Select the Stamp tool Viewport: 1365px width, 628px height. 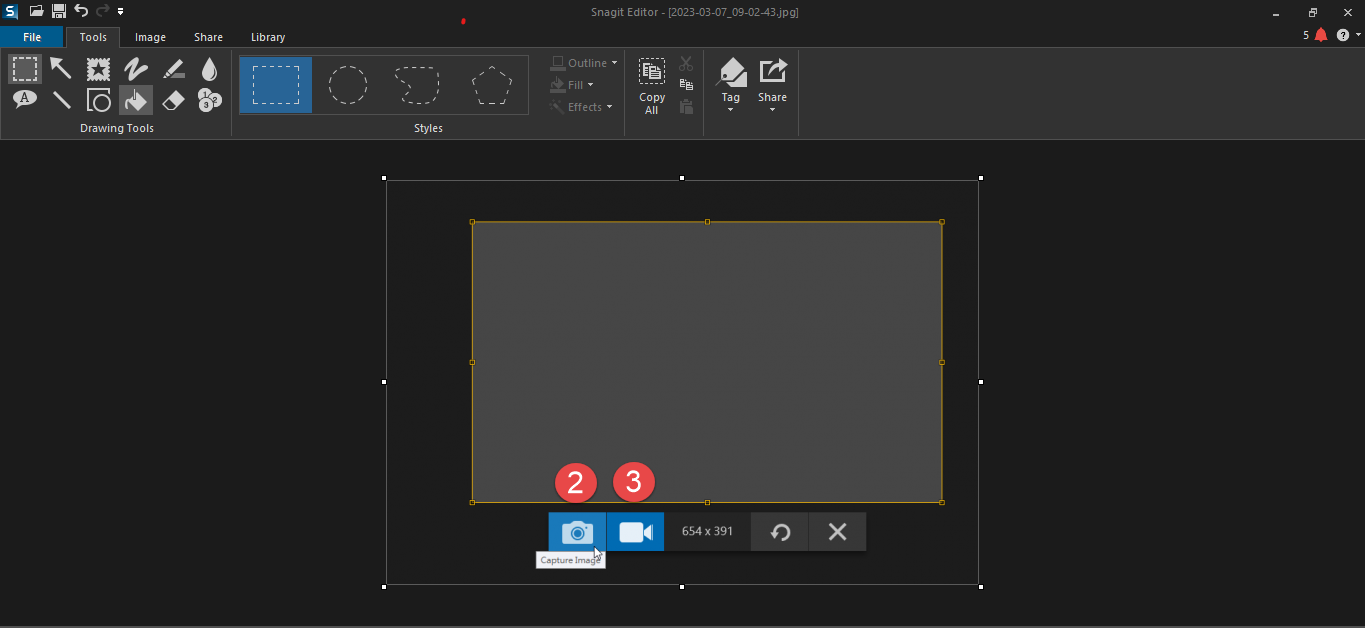(98, 68)
